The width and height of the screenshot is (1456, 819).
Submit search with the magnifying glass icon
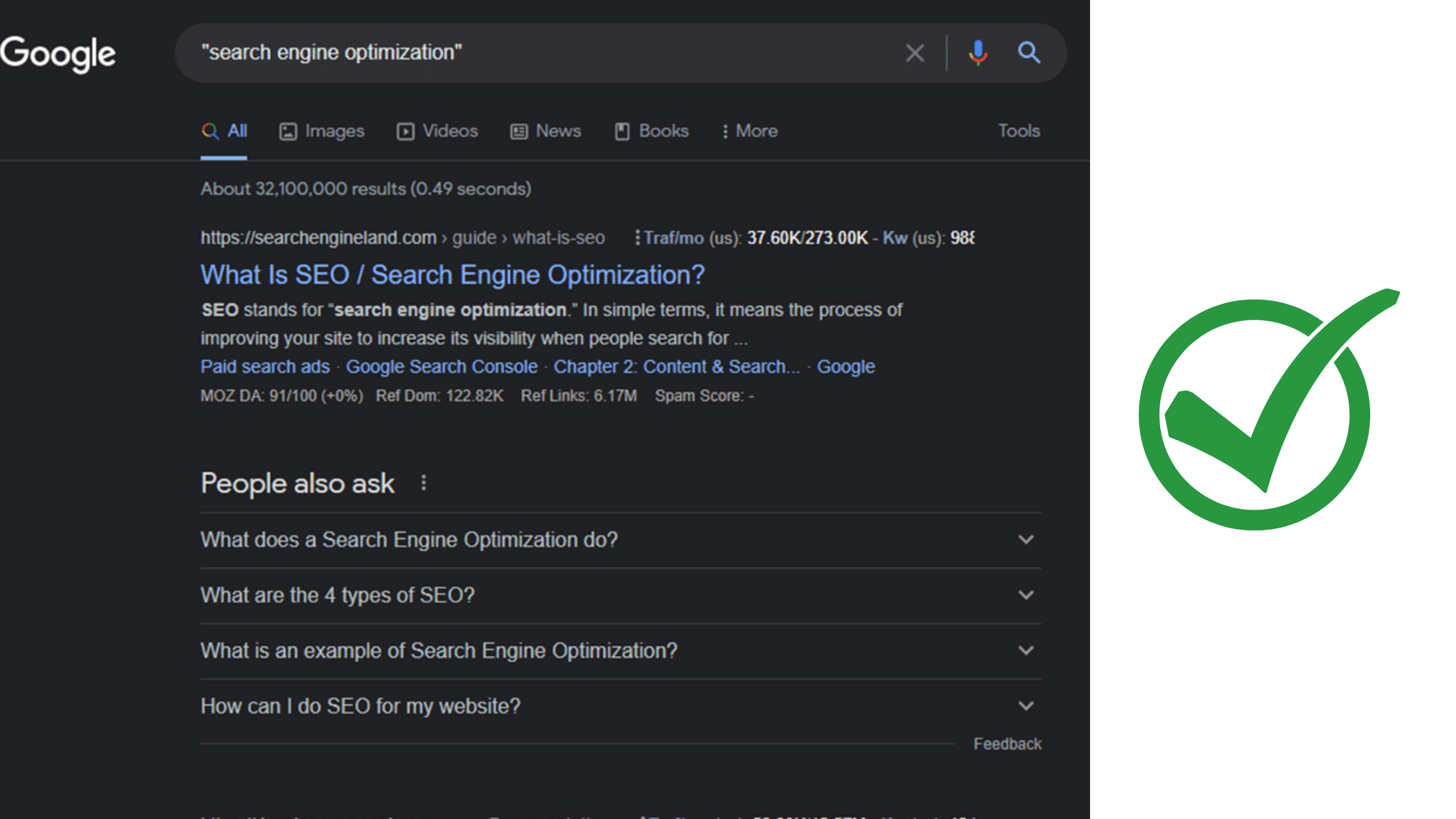click(x=1029, y=53)
